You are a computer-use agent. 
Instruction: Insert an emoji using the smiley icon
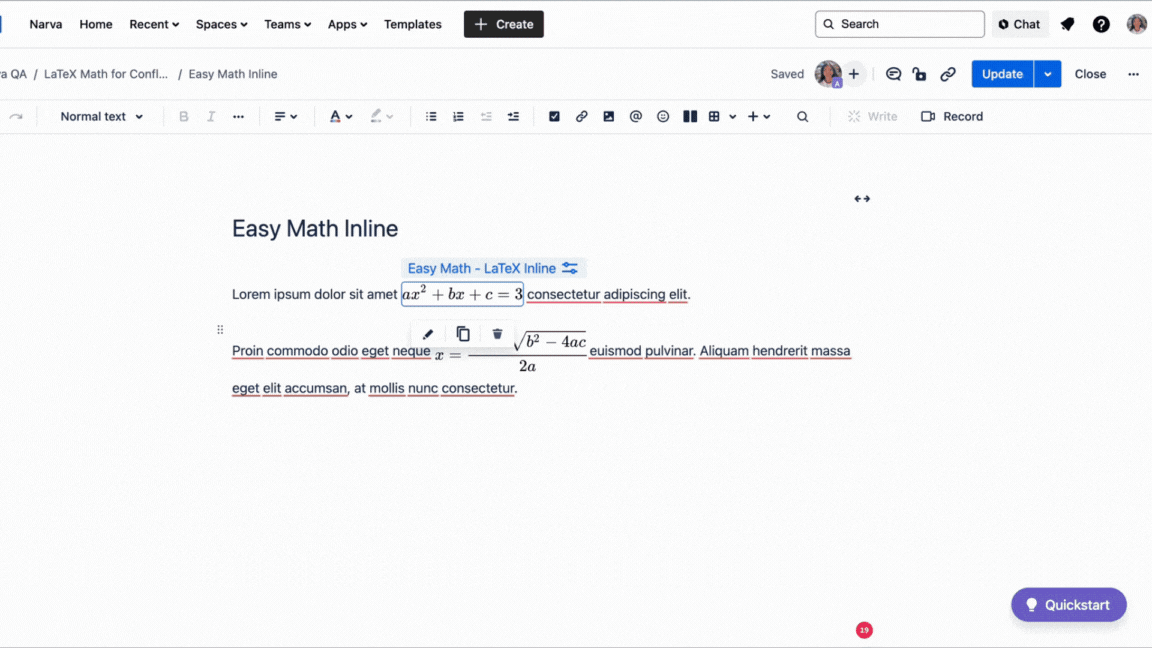pos(663,116)
